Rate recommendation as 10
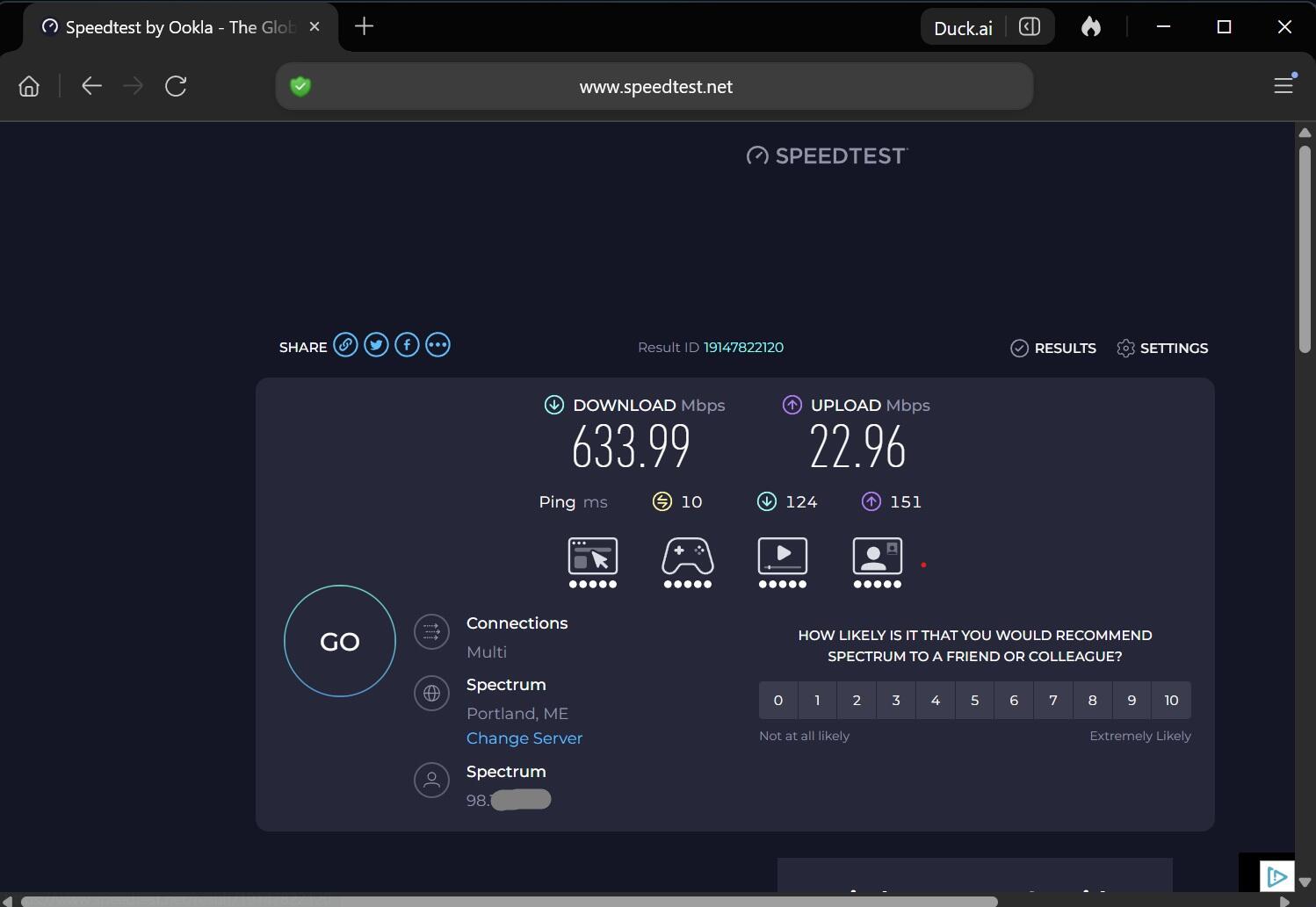 click(1171, 701)
